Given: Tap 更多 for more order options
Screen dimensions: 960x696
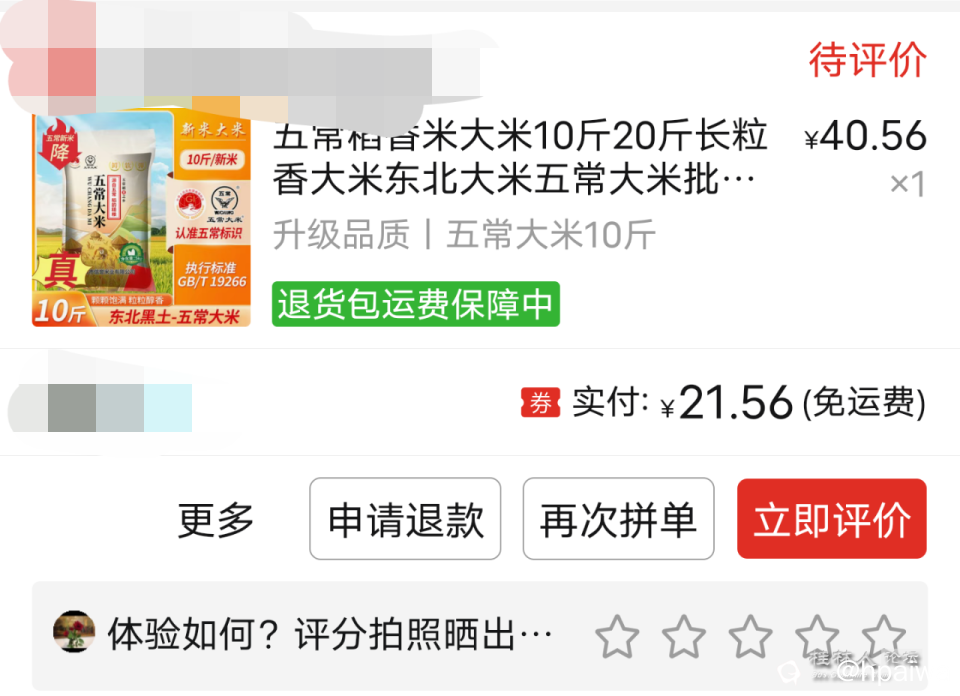Looking at the screenshot, I should tap(216, 520).
